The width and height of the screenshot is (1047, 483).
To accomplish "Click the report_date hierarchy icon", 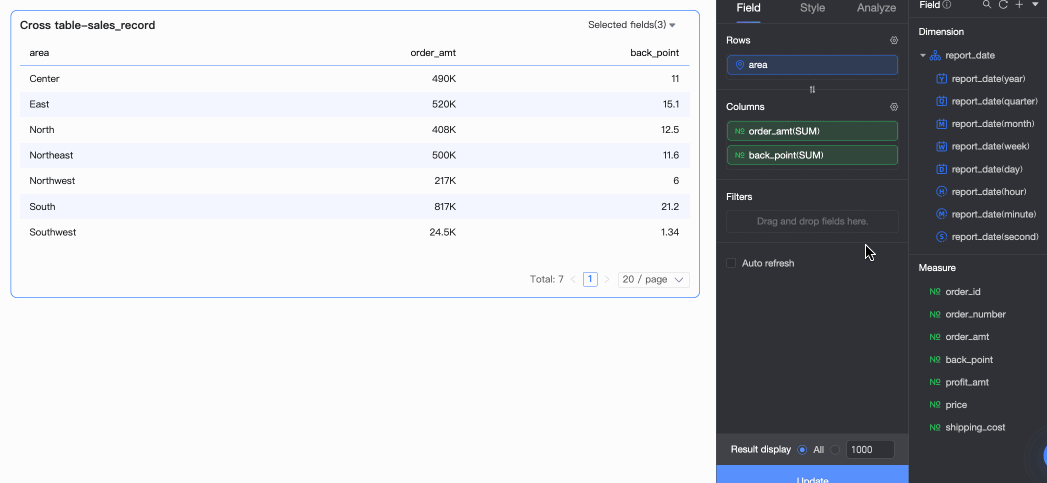I will [935, 55].
